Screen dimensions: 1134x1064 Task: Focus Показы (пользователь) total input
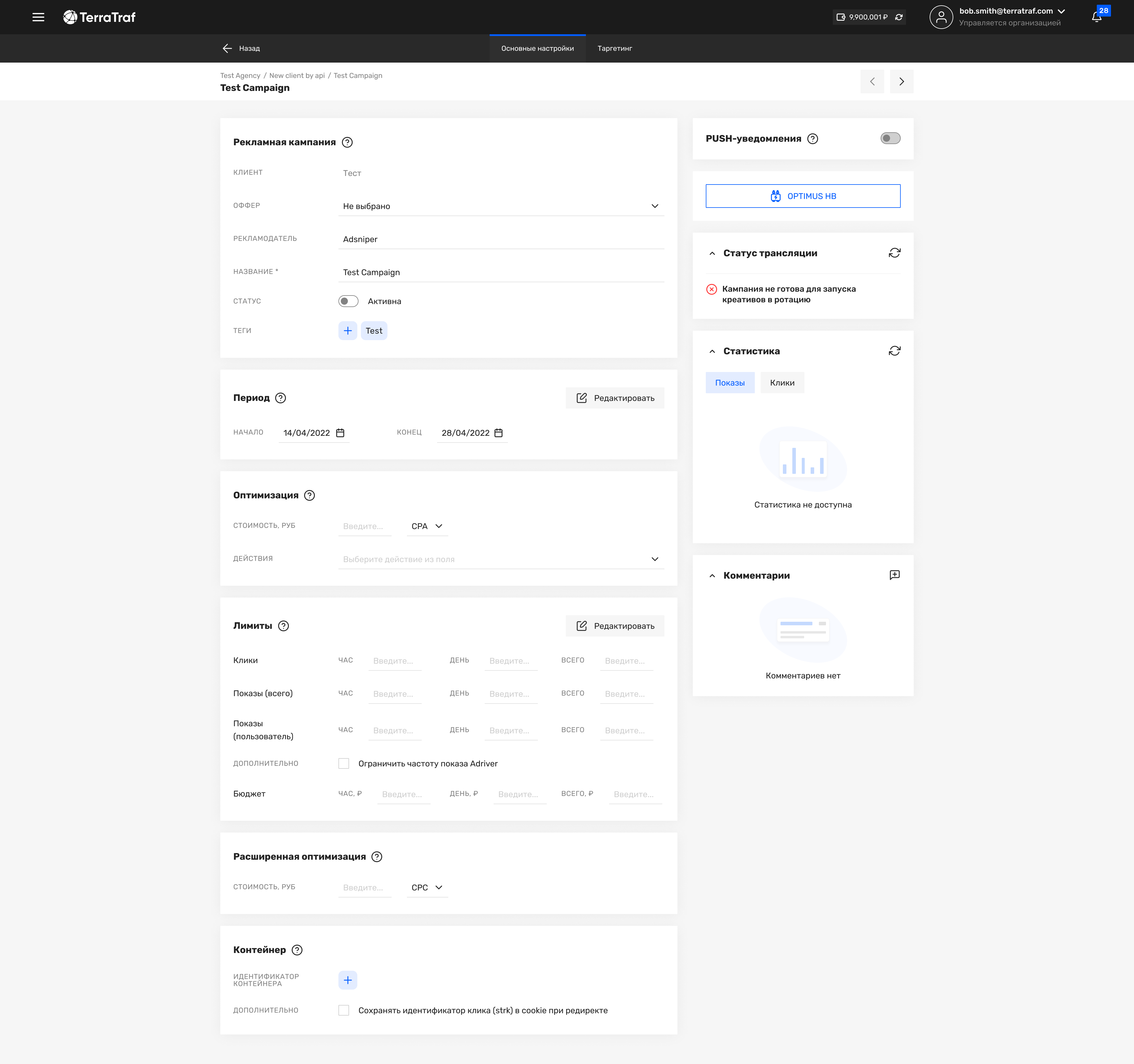pyautogui.click(x=626, y=730)
